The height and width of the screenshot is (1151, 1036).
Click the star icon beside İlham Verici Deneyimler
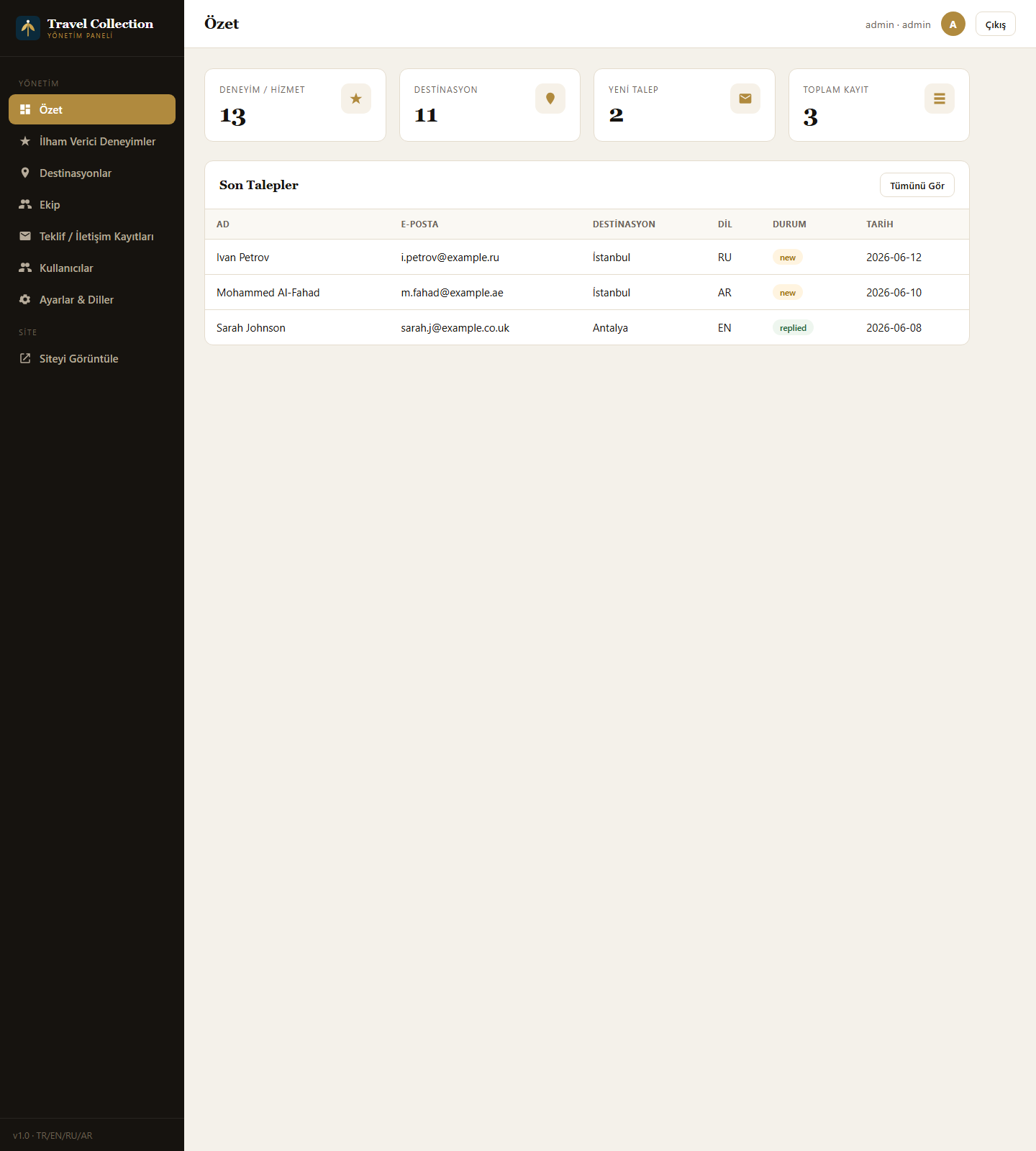coord(25,141)
